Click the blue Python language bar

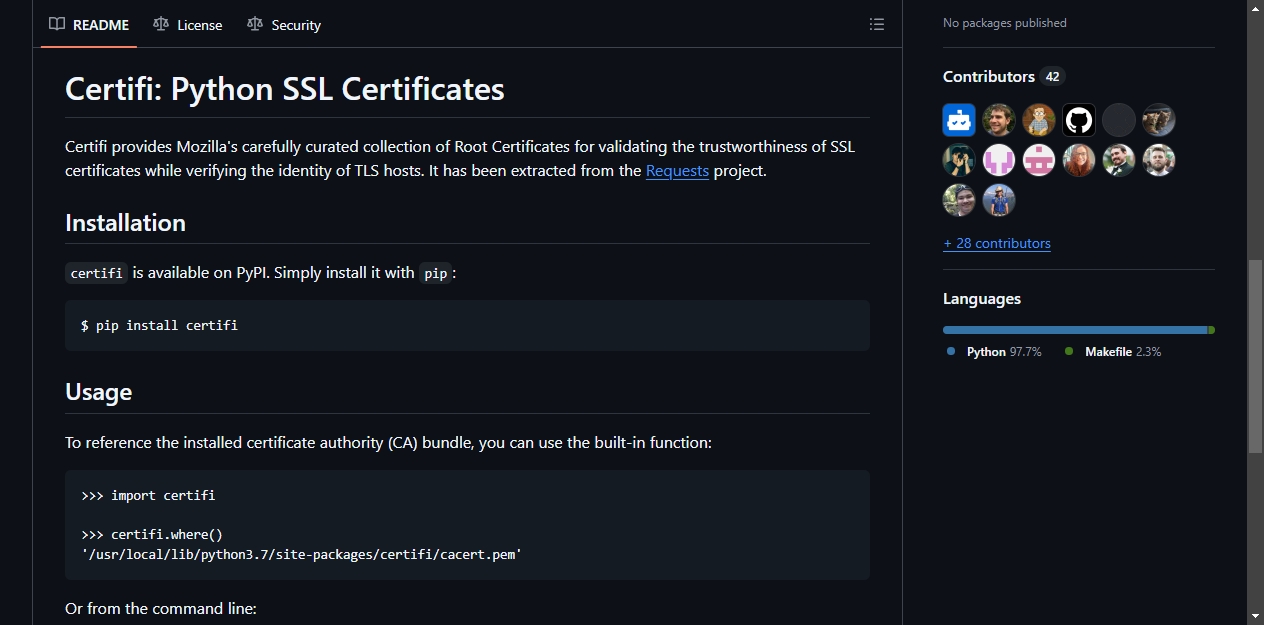click(1075, 330)
